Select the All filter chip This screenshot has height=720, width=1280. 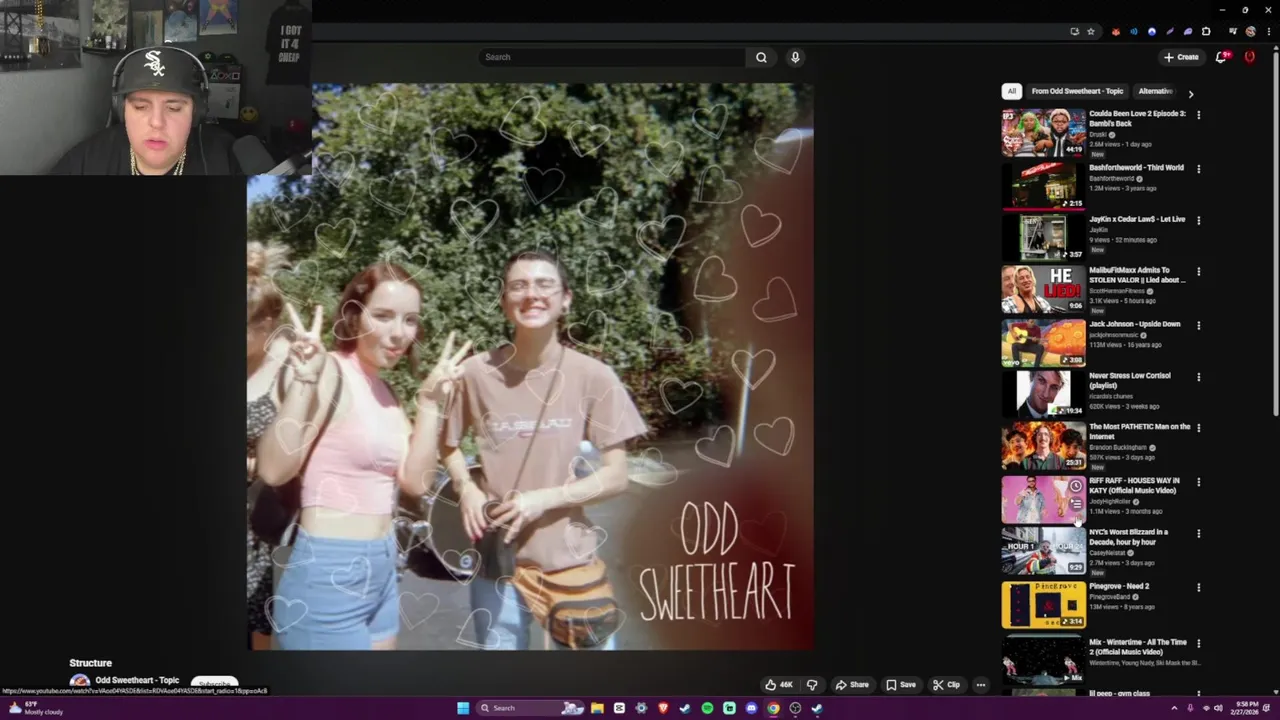coord(1011,91)
